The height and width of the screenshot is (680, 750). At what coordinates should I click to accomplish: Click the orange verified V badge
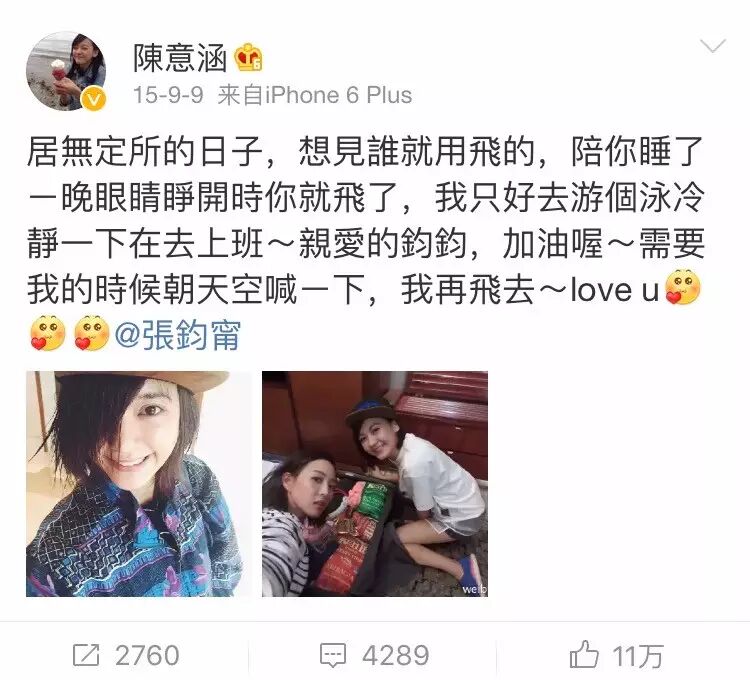tap(94, 99)
